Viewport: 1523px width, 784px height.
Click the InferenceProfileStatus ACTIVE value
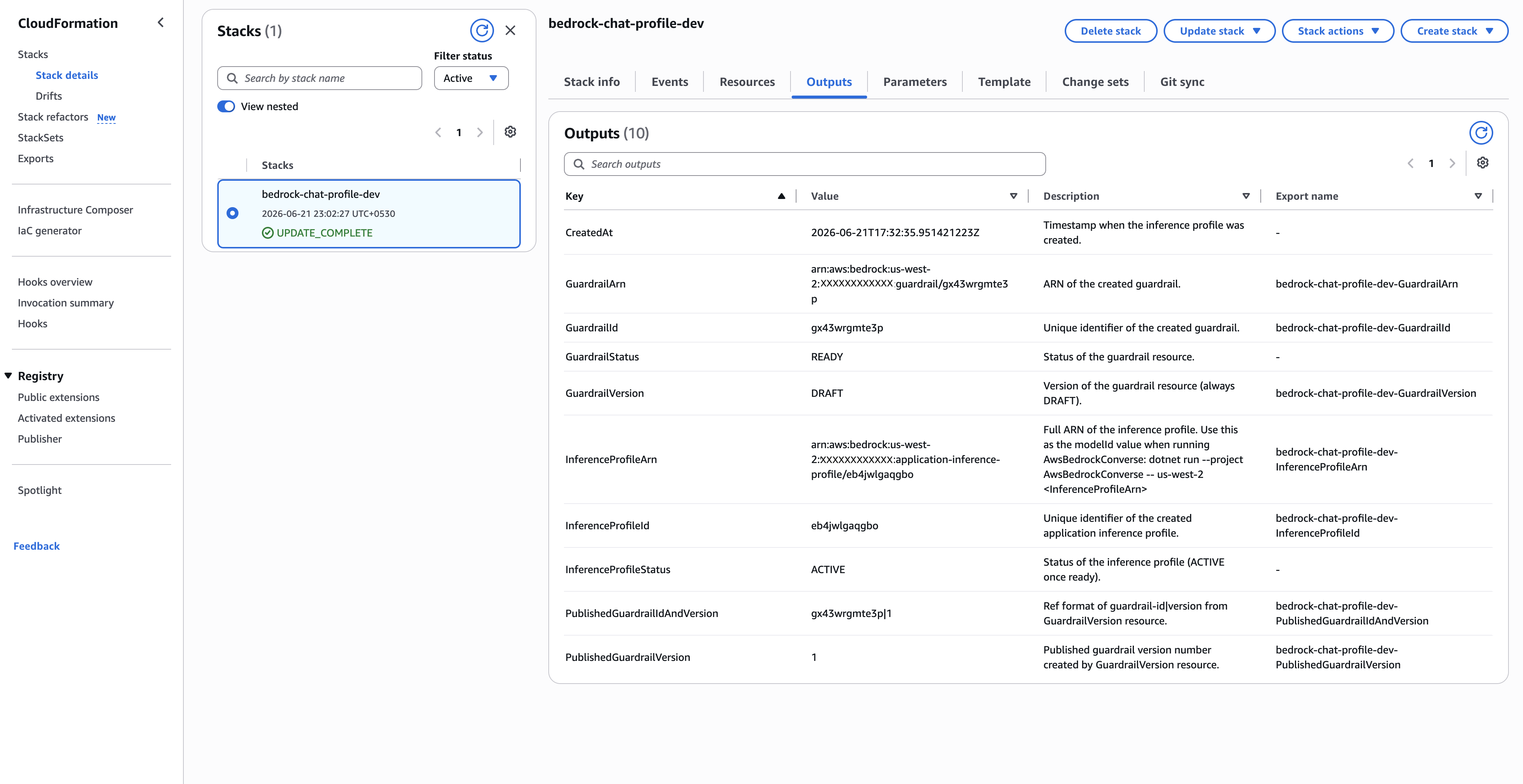point(828,569)
